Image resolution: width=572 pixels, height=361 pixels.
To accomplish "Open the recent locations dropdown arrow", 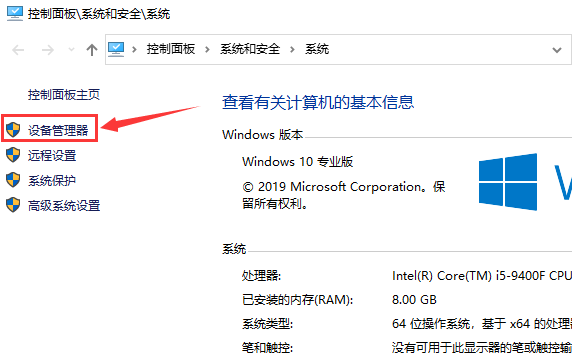I will 72,50.
